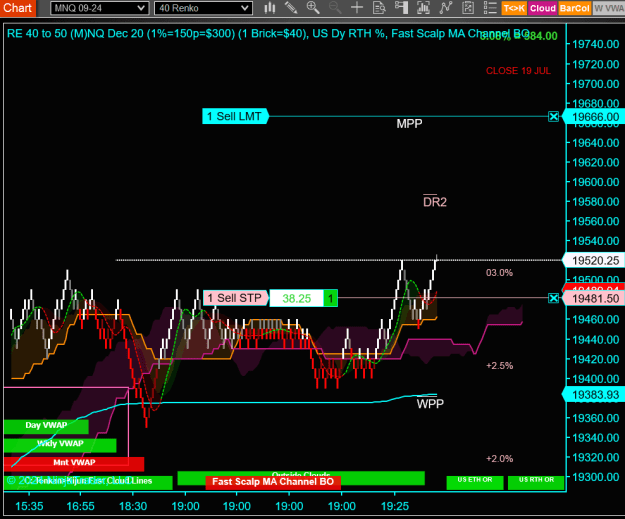625x519 pixels.
Task: Click the Tenkan Kijun Fast Cloud Lines label
Action: point(88,482)
